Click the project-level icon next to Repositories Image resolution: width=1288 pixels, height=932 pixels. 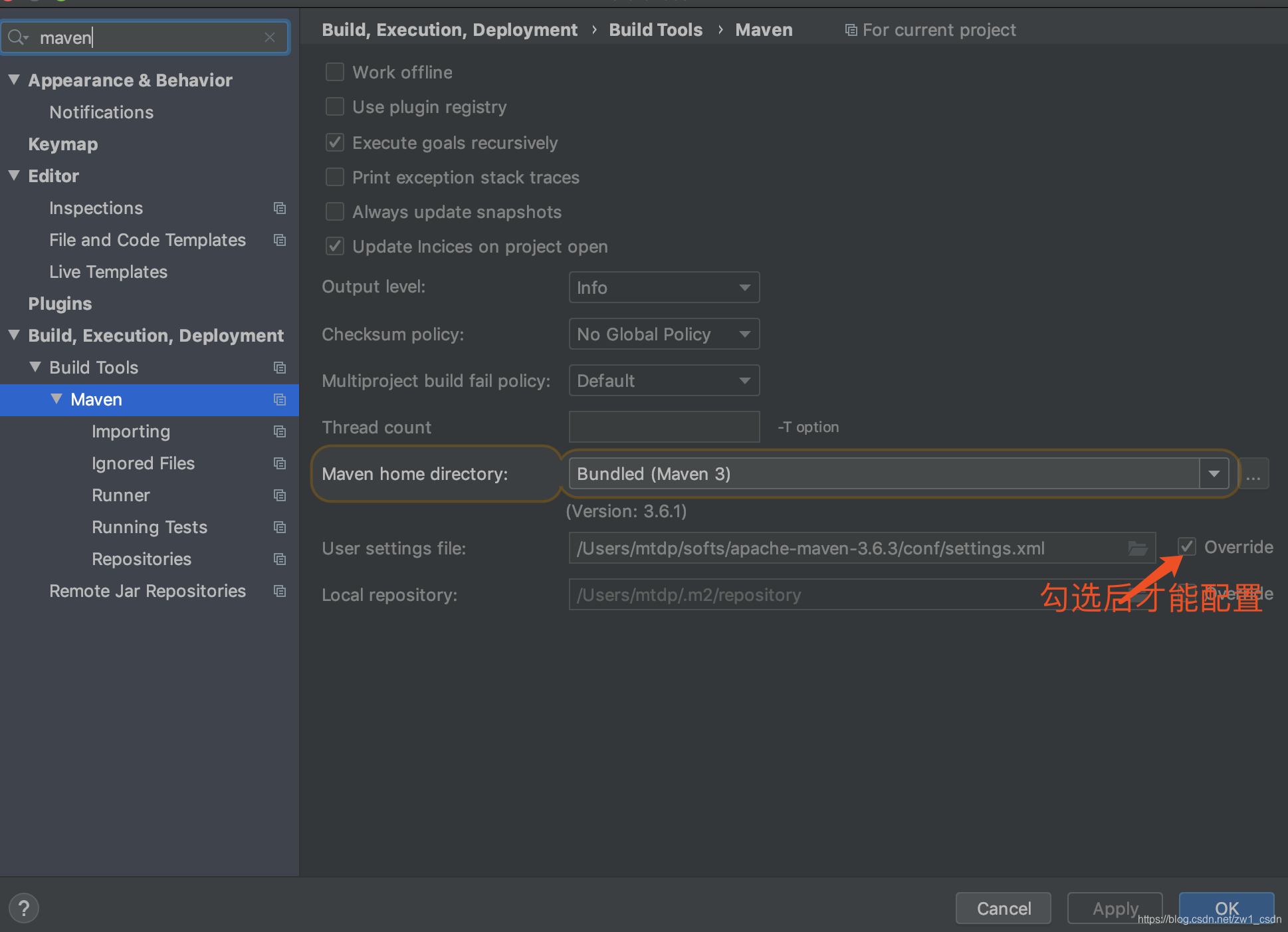click(x=280, y=559)
